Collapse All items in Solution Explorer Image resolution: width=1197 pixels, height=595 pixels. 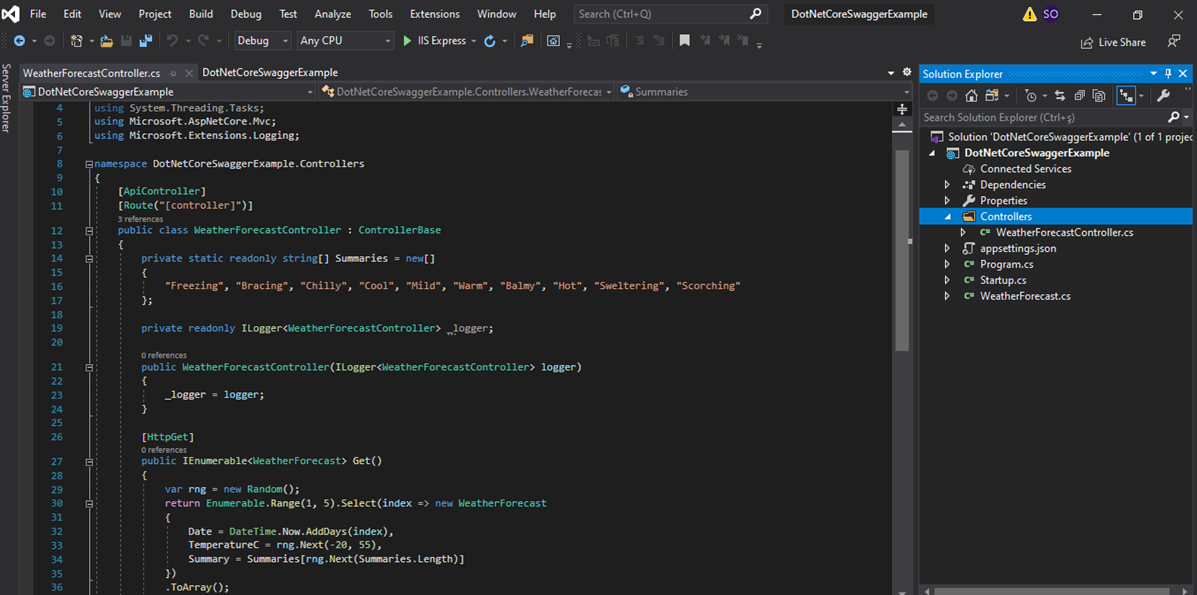1079,95
